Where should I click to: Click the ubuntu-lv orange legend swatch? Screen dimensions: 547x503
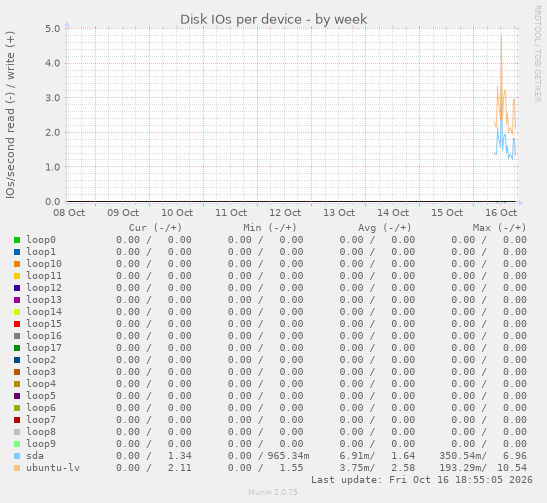17,468
